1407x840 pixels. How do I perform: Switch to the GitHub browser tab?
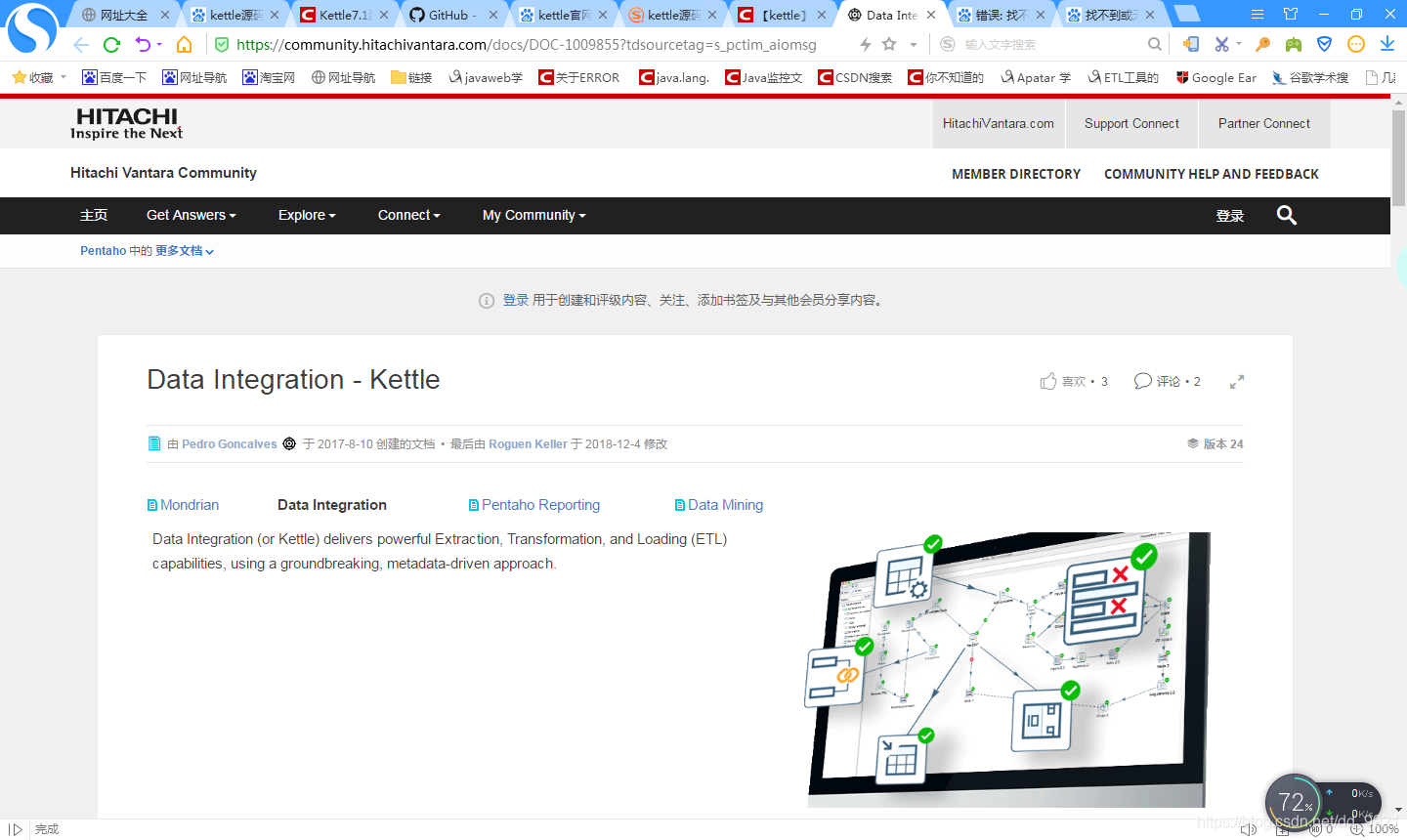coord(453,15)
